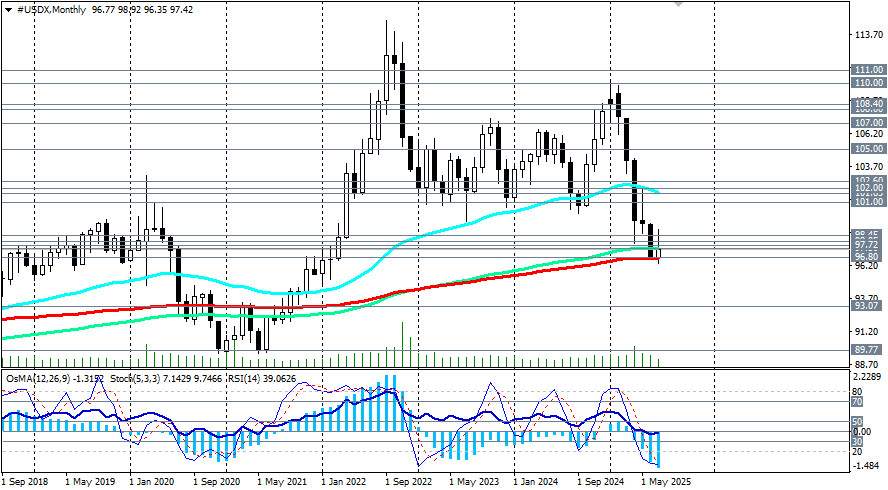Click the 1 Sep 2024 date label
This screenshot has height=490, width=888.
pyautogui.click(x=601, y=482)
